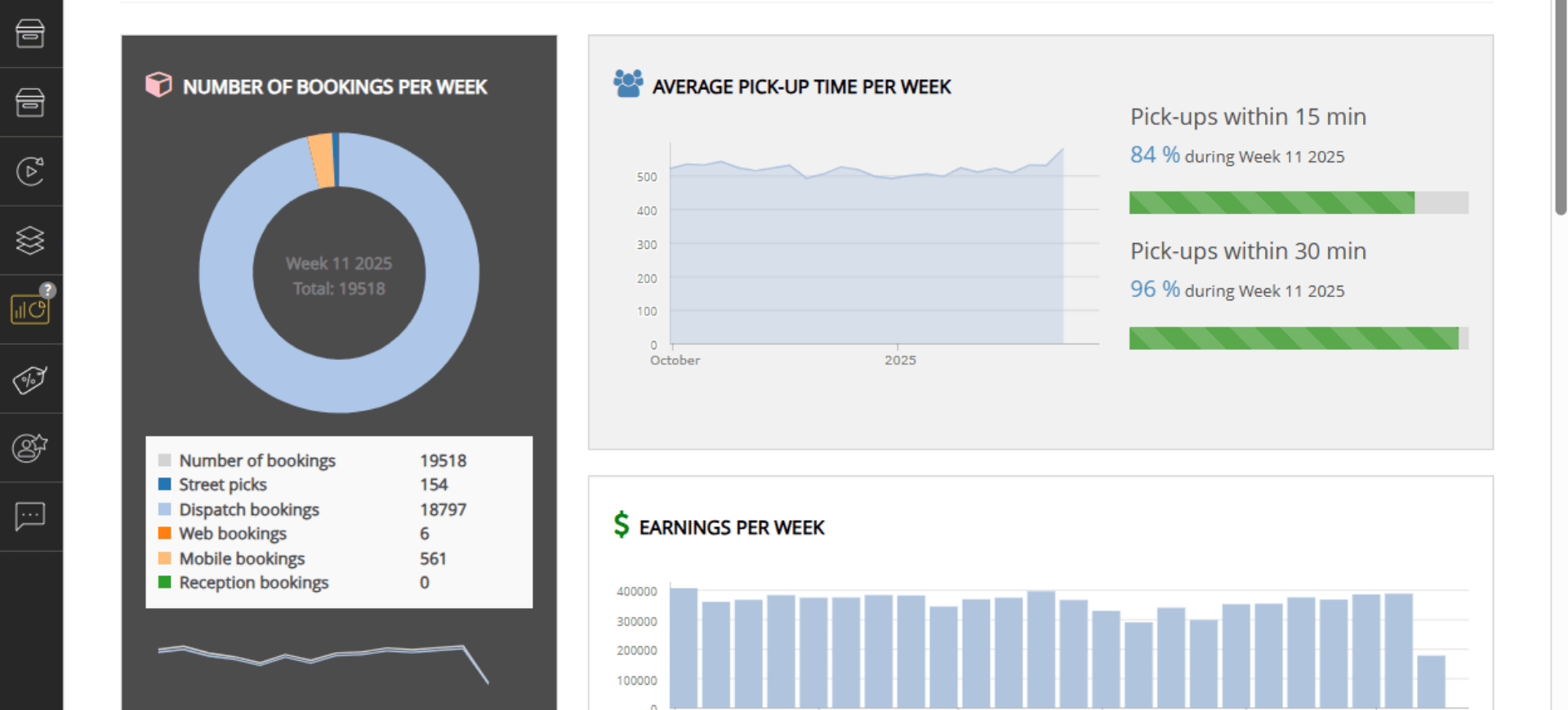This screenshot has width=1568, height=710.
Task: Click the 18797 dispatch bookings value
Action: [x=443, y=509]
